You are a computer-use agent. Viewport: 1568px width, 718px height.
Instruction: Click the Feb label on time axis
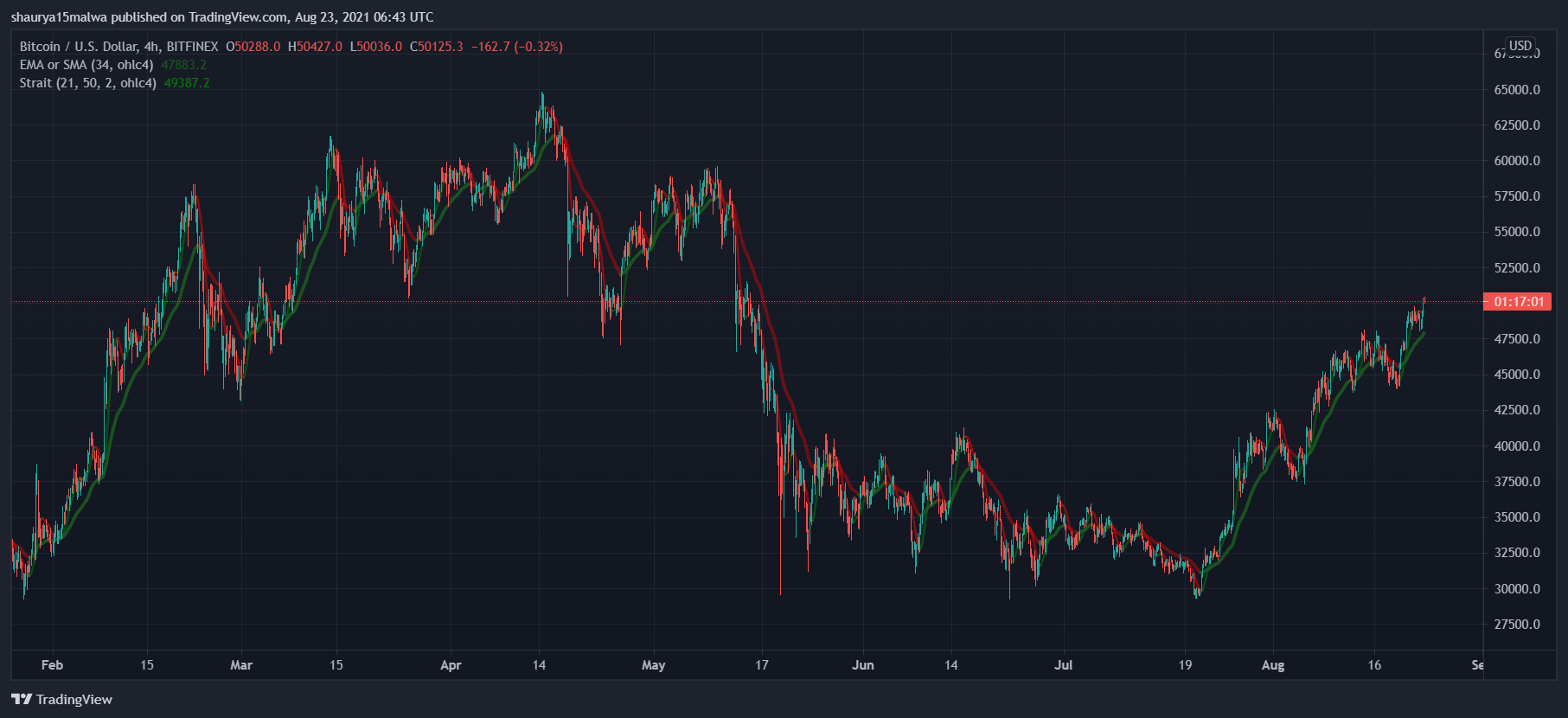coord(52,665)
